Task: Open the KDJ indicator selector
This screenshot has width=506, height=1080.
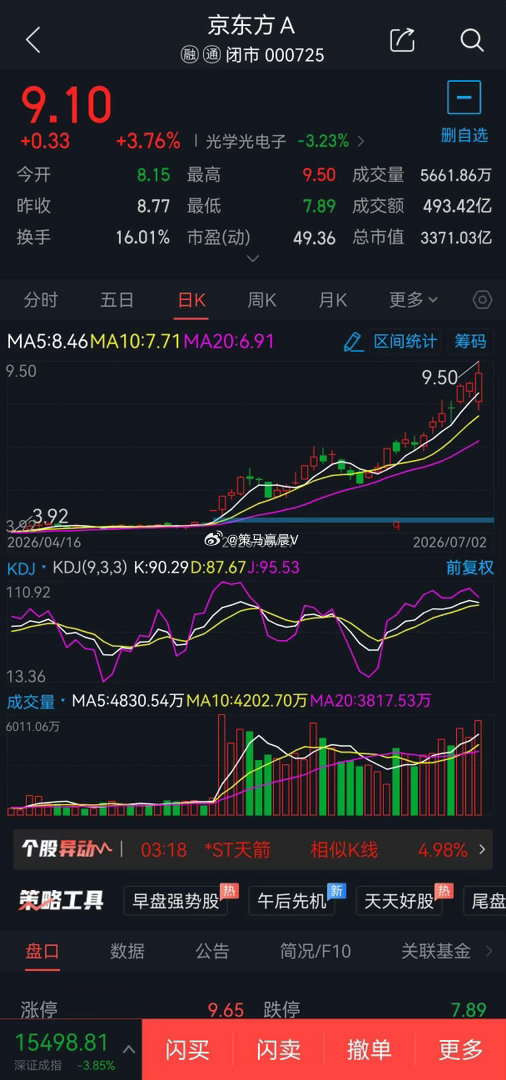Action: pyautogui.click(x=28, y=568)
